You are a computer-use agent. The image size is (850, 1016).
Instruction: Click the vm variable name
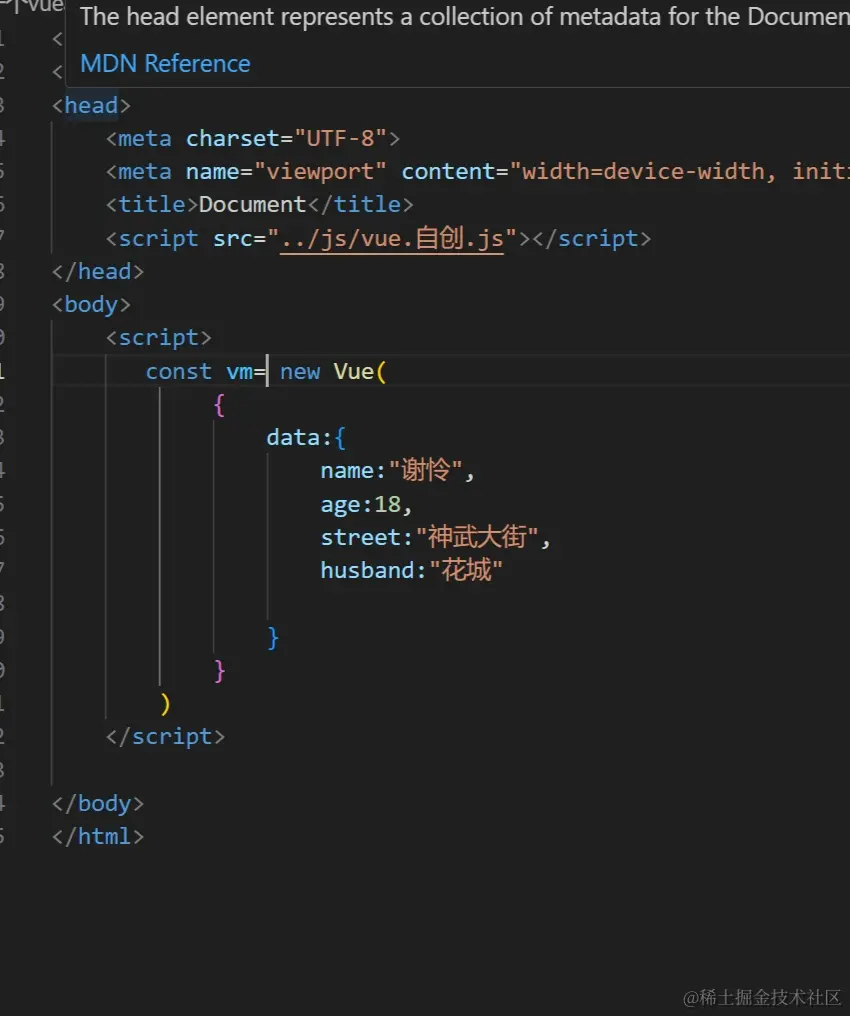click(239, 372)
